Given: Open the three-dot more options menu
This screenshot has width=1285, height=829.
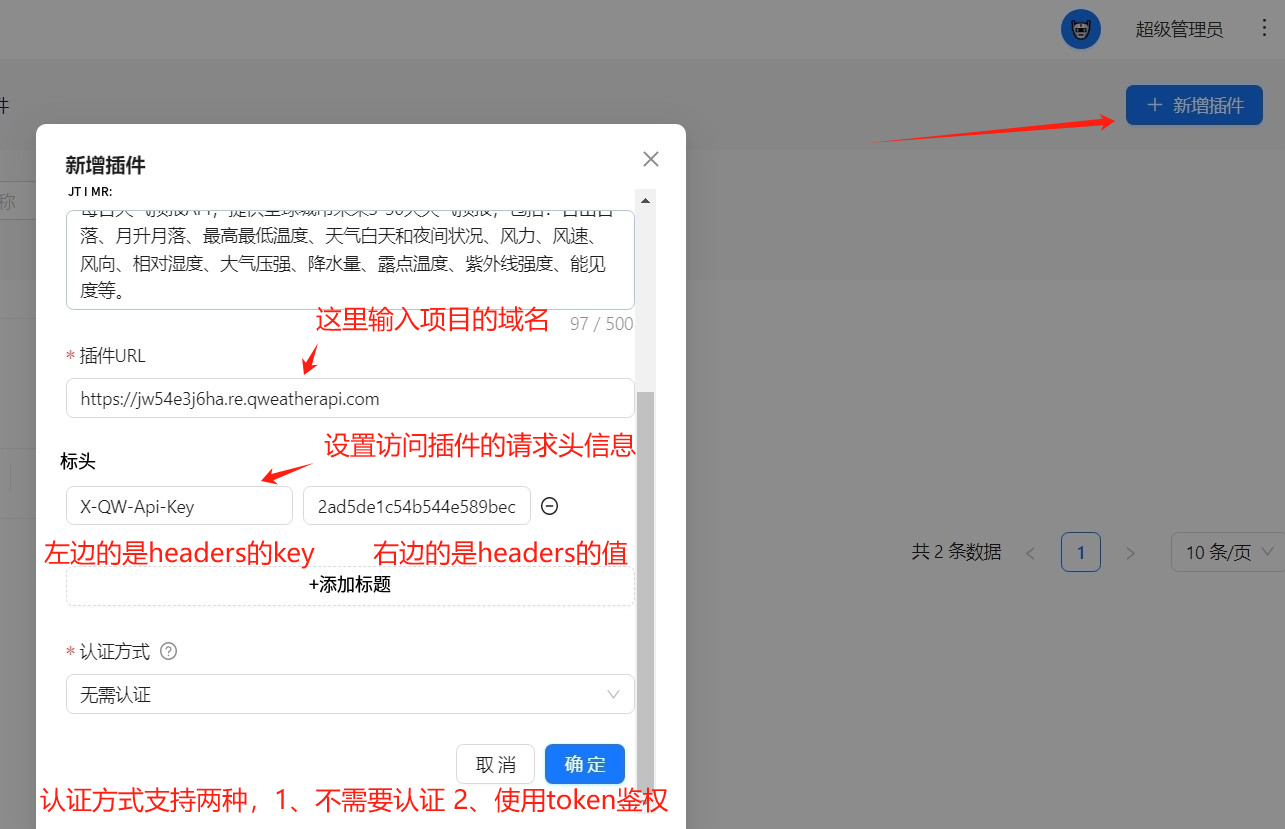Looking at the screenshot, I should point(1264,29).
